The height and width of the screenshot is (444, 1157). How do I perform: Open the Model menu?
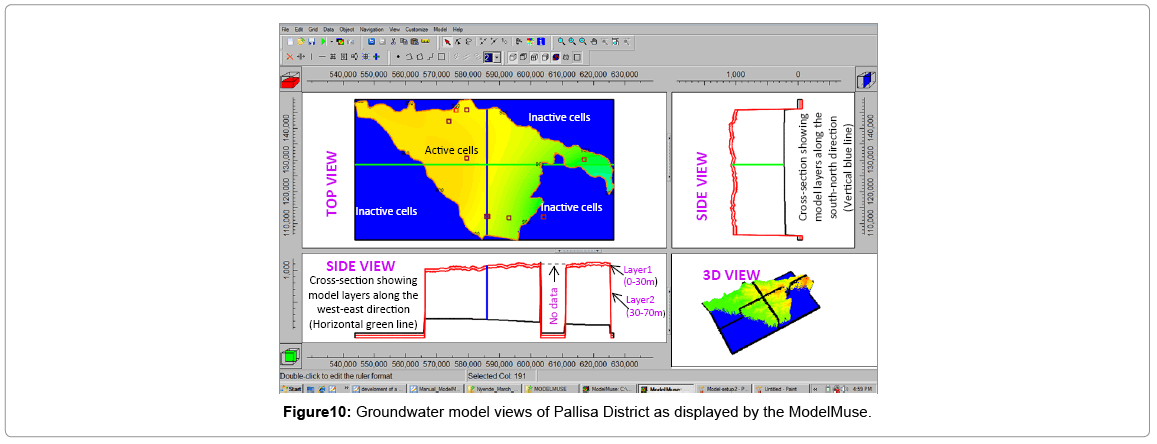[440, 30]
